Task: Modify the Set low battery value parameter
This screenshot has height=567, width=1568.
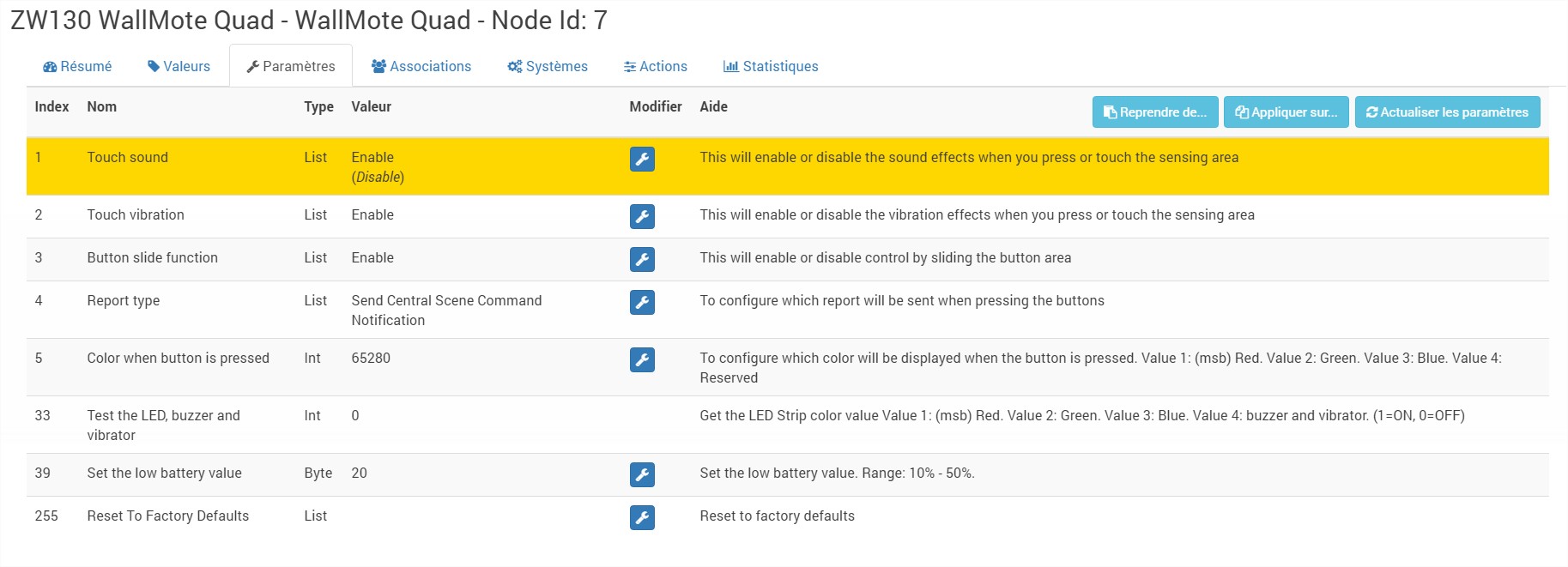Action: tap(642, 474)
